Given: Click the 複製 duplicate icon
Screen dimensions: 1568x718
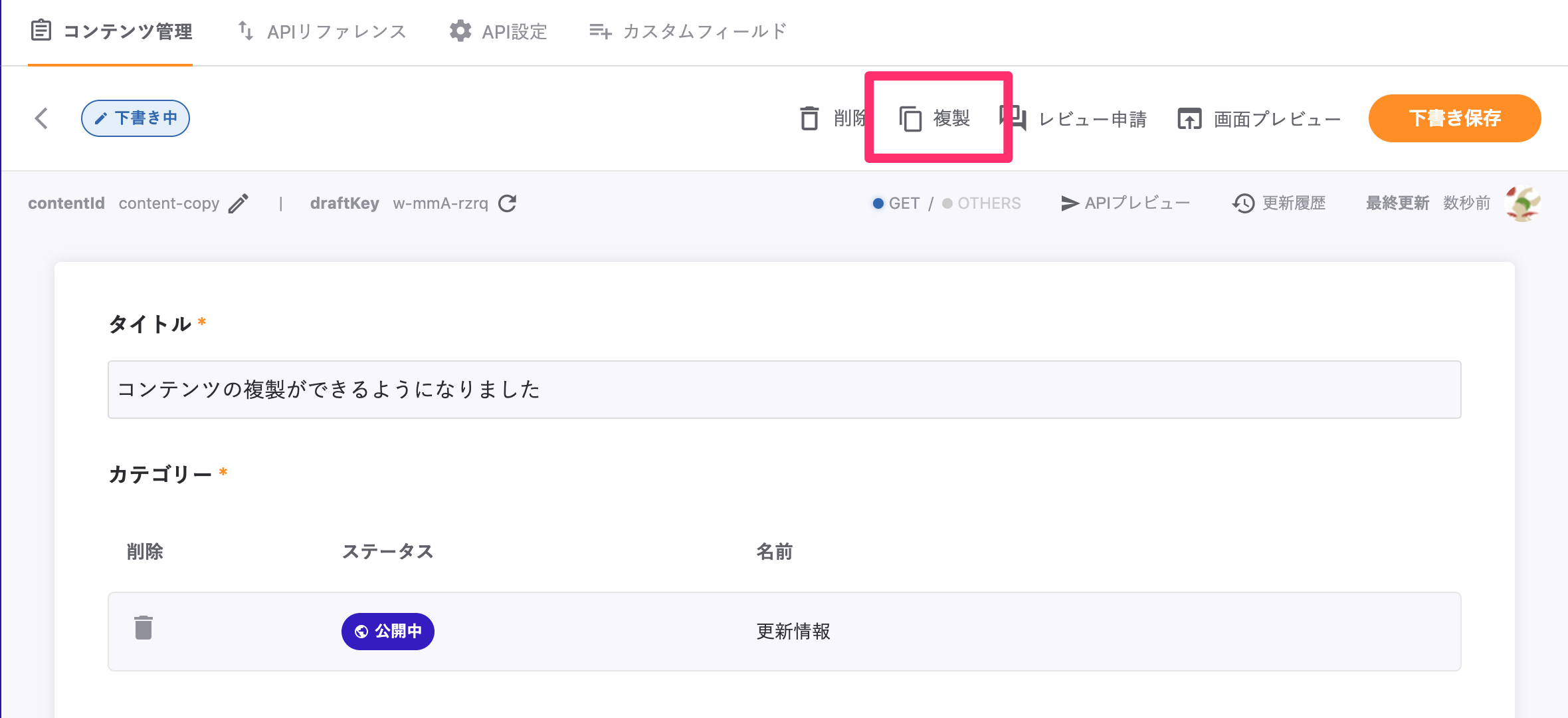Looking at the screenshot, I should pos(910,118).
